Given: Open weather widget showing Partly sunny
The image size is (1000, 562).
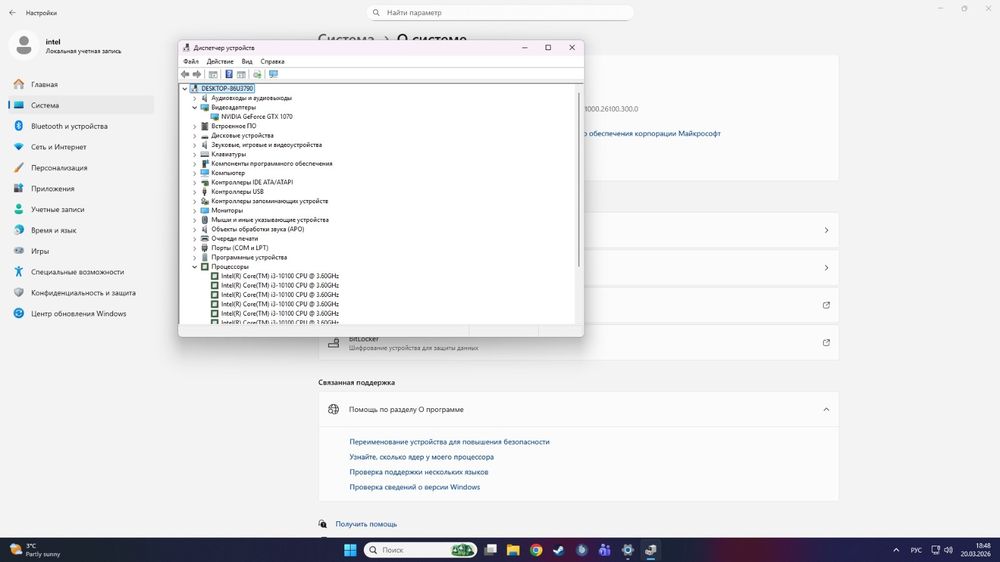Looking at the screenshot, I should (x=35, y=550).
